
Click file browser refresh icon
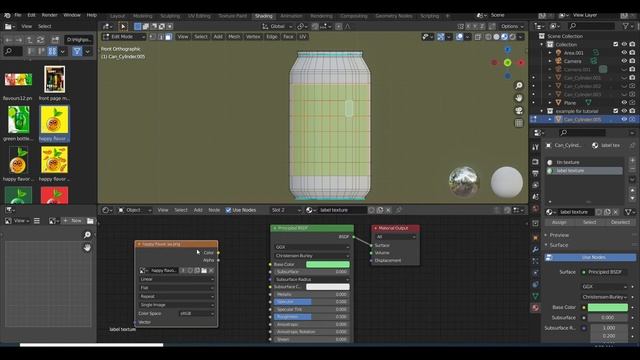(40, 40)
